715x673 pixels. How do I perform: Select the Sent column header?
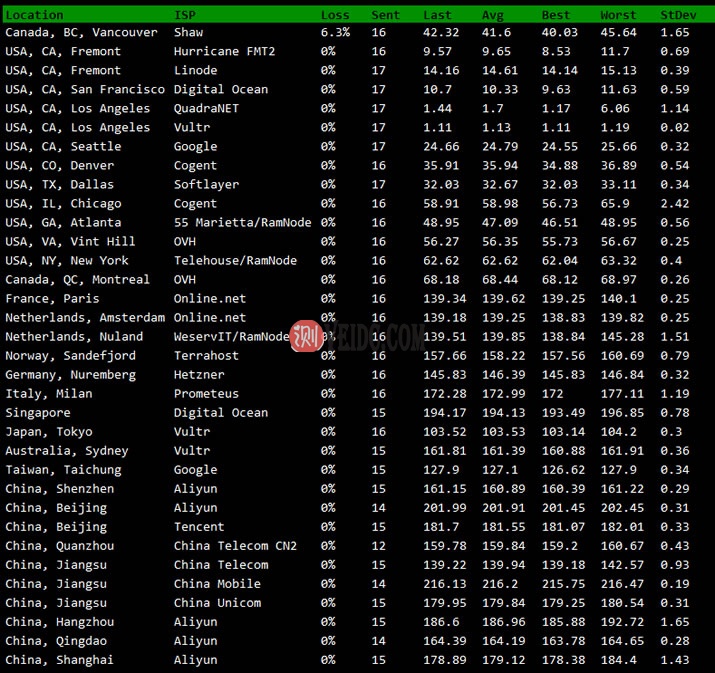pos(385,15)
